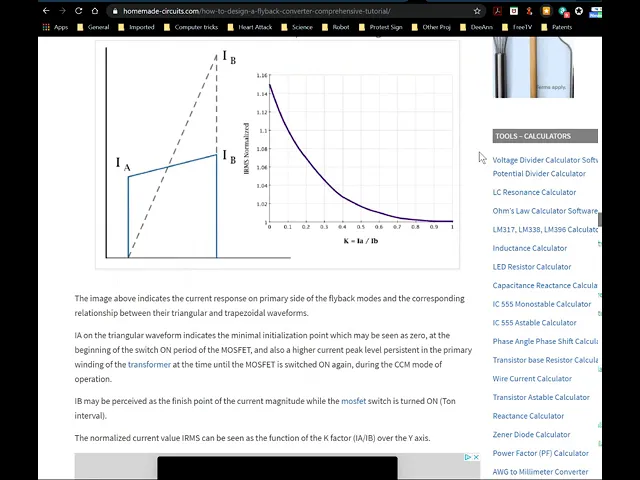
Task: Open the Heart Attack bookmarks folder
Action: coord(250,27)
